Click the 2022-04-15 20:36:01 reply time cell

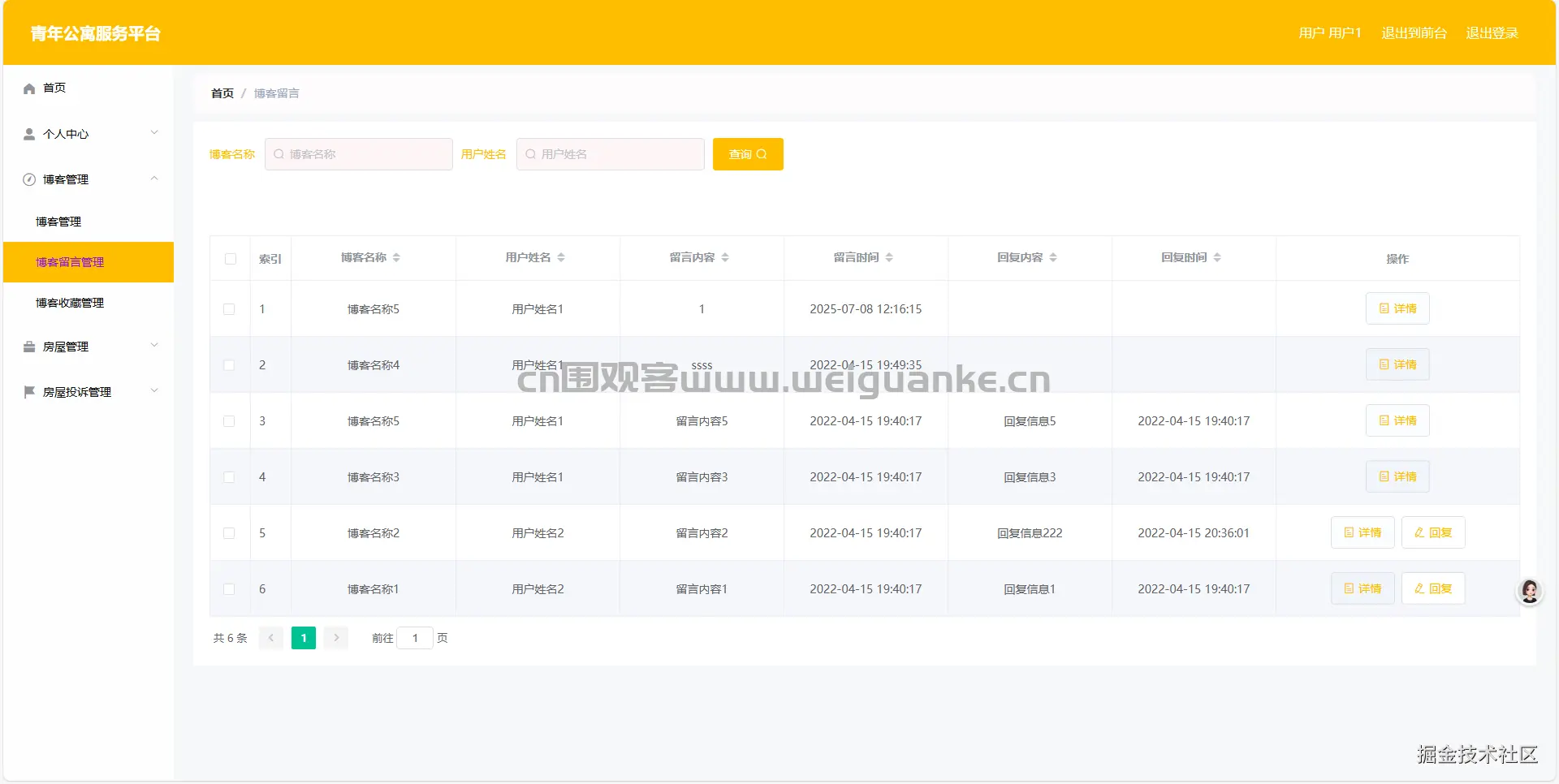(1194, 533)
